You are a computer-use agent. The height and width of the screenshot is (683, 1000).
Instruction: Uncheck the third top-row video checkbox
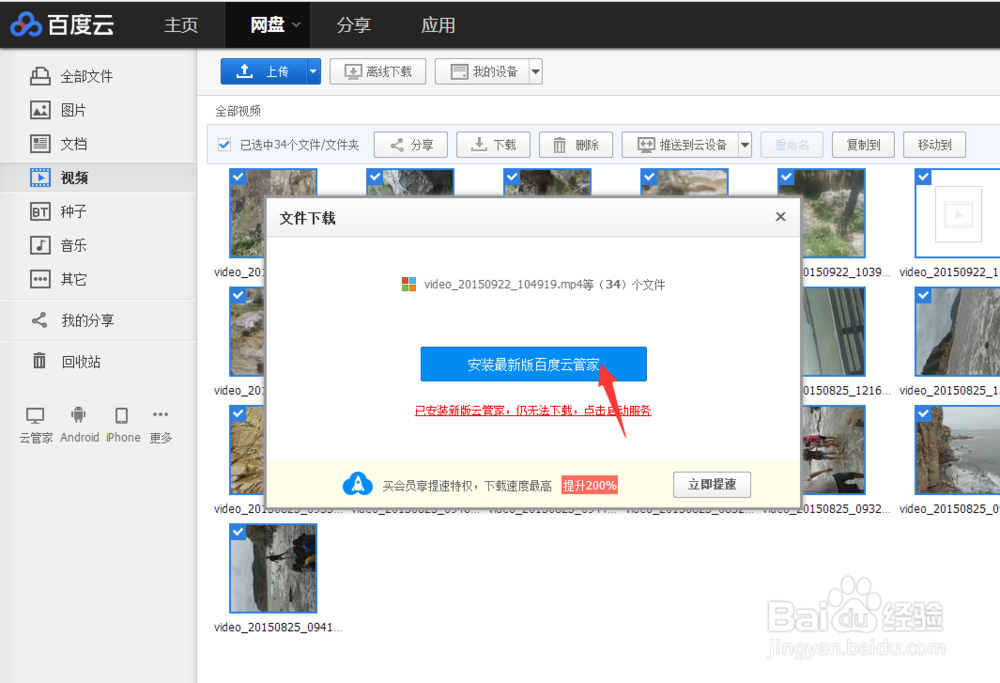512,177
